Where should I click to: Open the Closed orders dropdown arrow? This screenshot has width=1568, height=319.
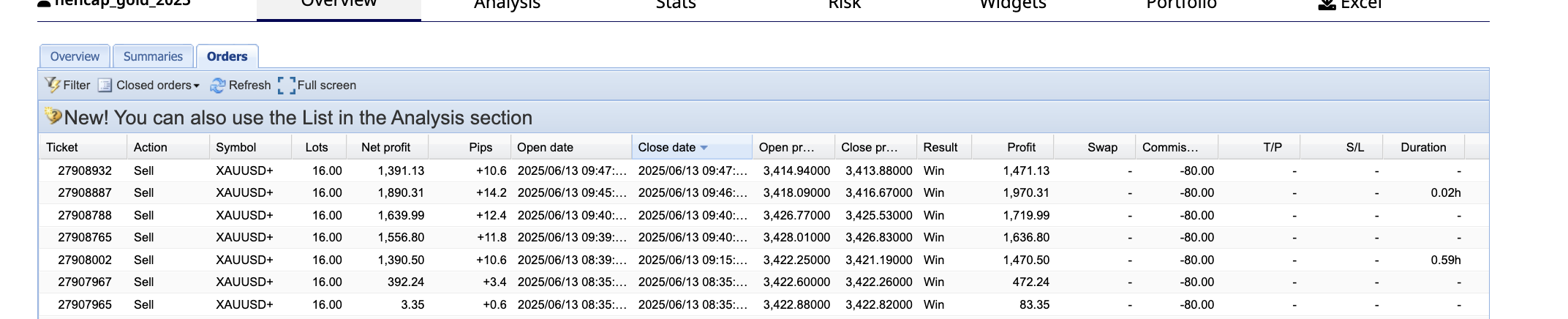pyautogui.click(x=197, y=86)
